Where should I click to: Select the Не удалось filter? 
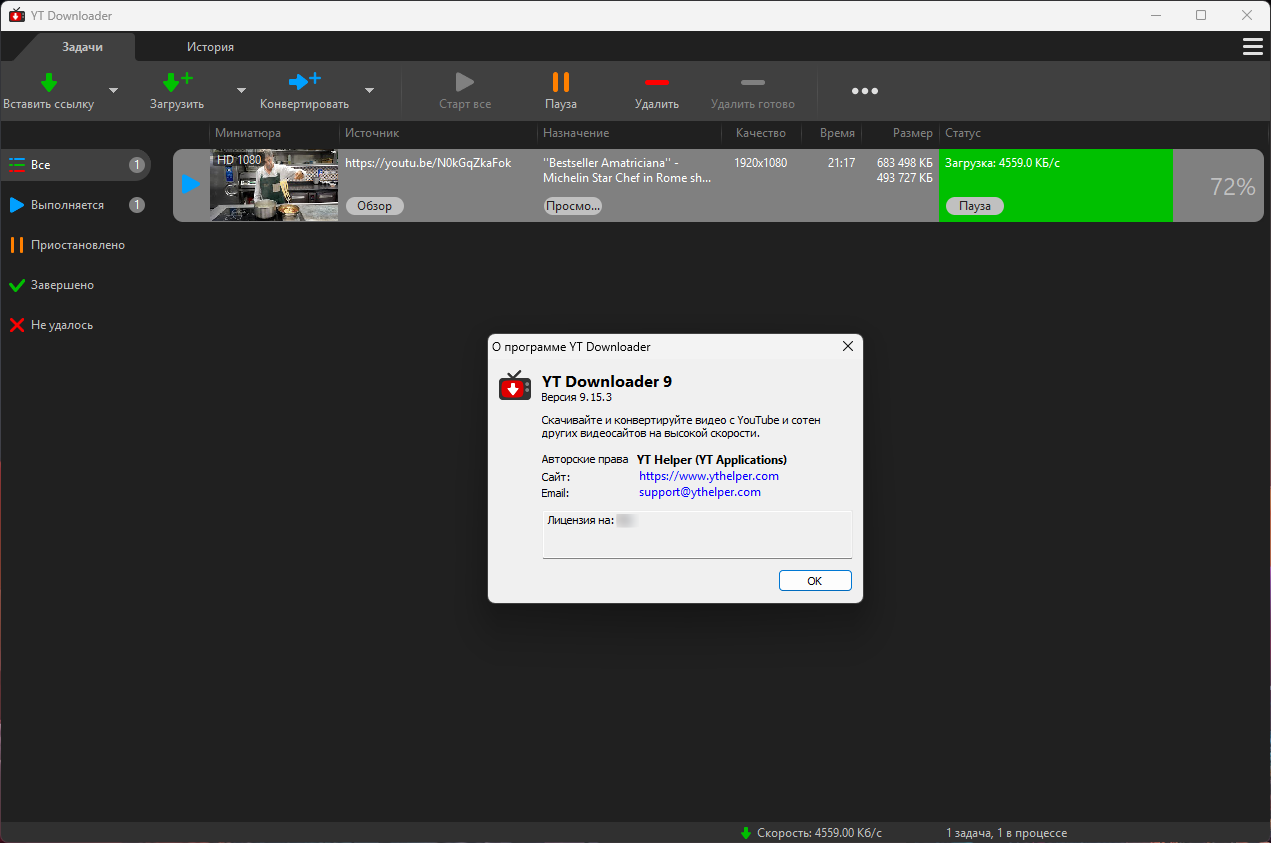(x=76, y=325)
